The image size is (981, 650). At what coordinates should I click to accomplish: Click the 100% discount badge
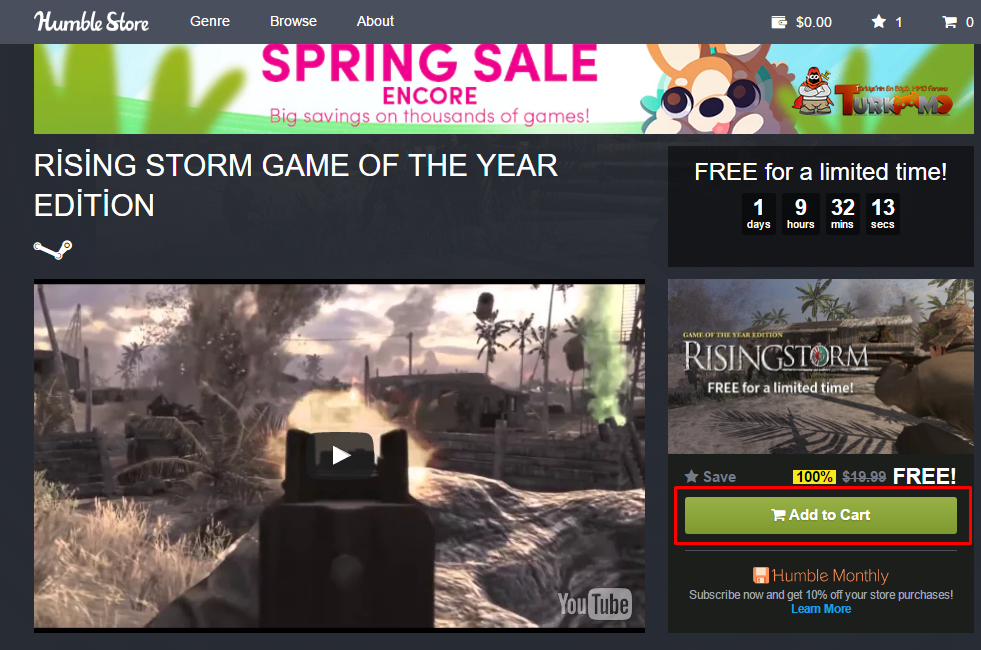point(813,477)
